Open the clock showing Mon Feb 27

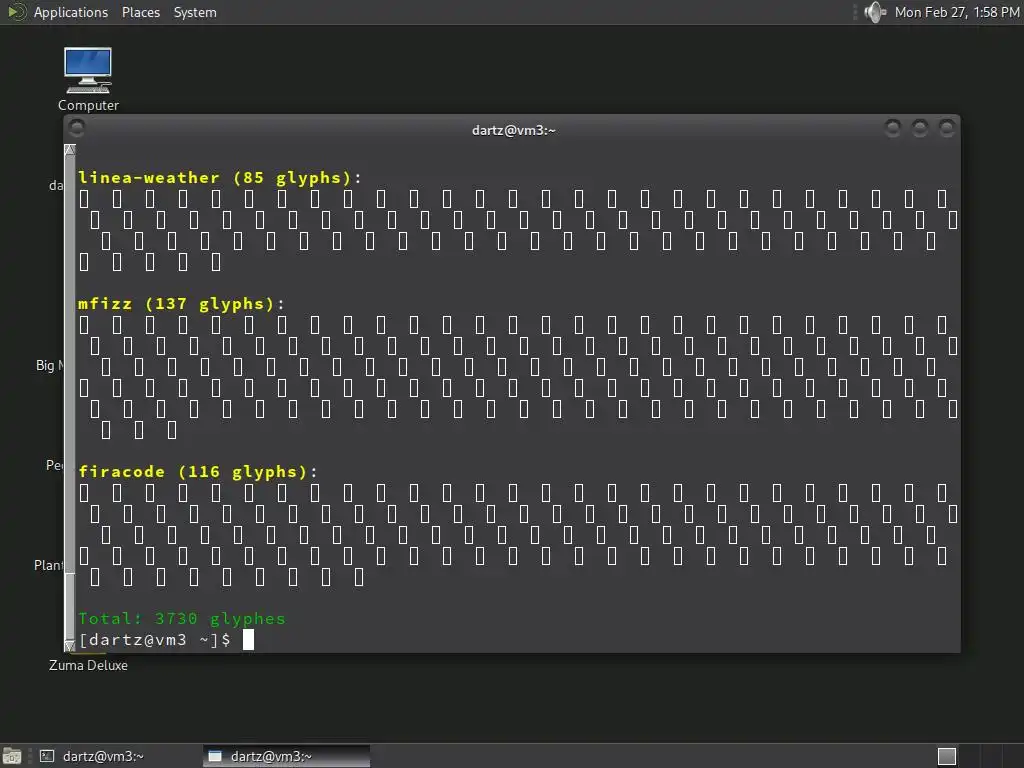click(957, 12)
